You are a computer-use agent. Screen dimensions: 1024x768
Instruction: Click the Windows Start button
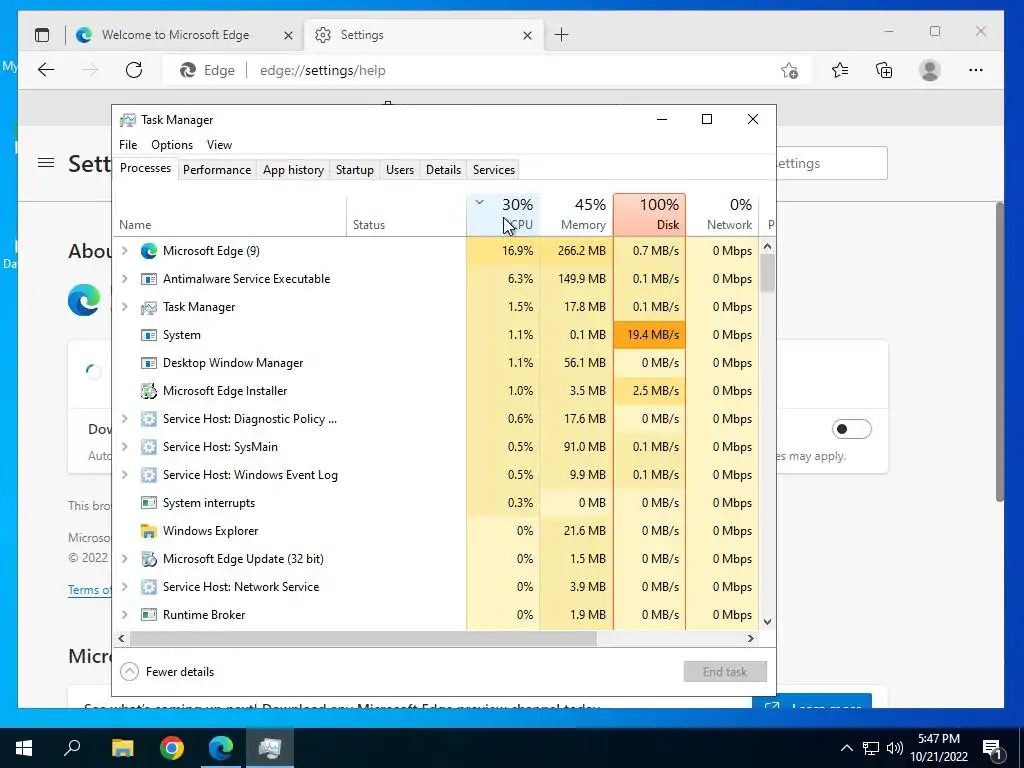(x=24, y=748)
